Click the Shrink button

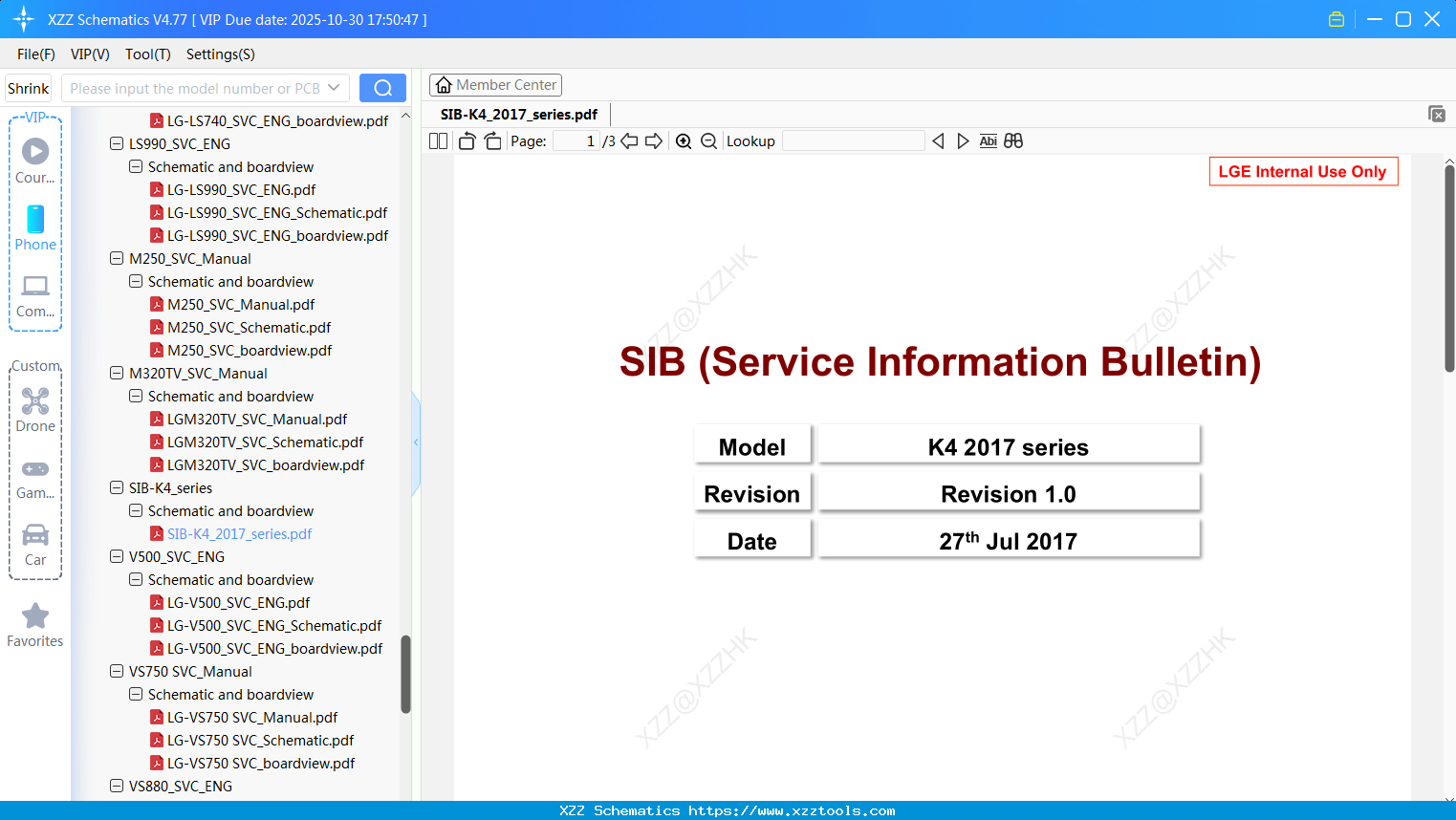click(x=29, y=88)
